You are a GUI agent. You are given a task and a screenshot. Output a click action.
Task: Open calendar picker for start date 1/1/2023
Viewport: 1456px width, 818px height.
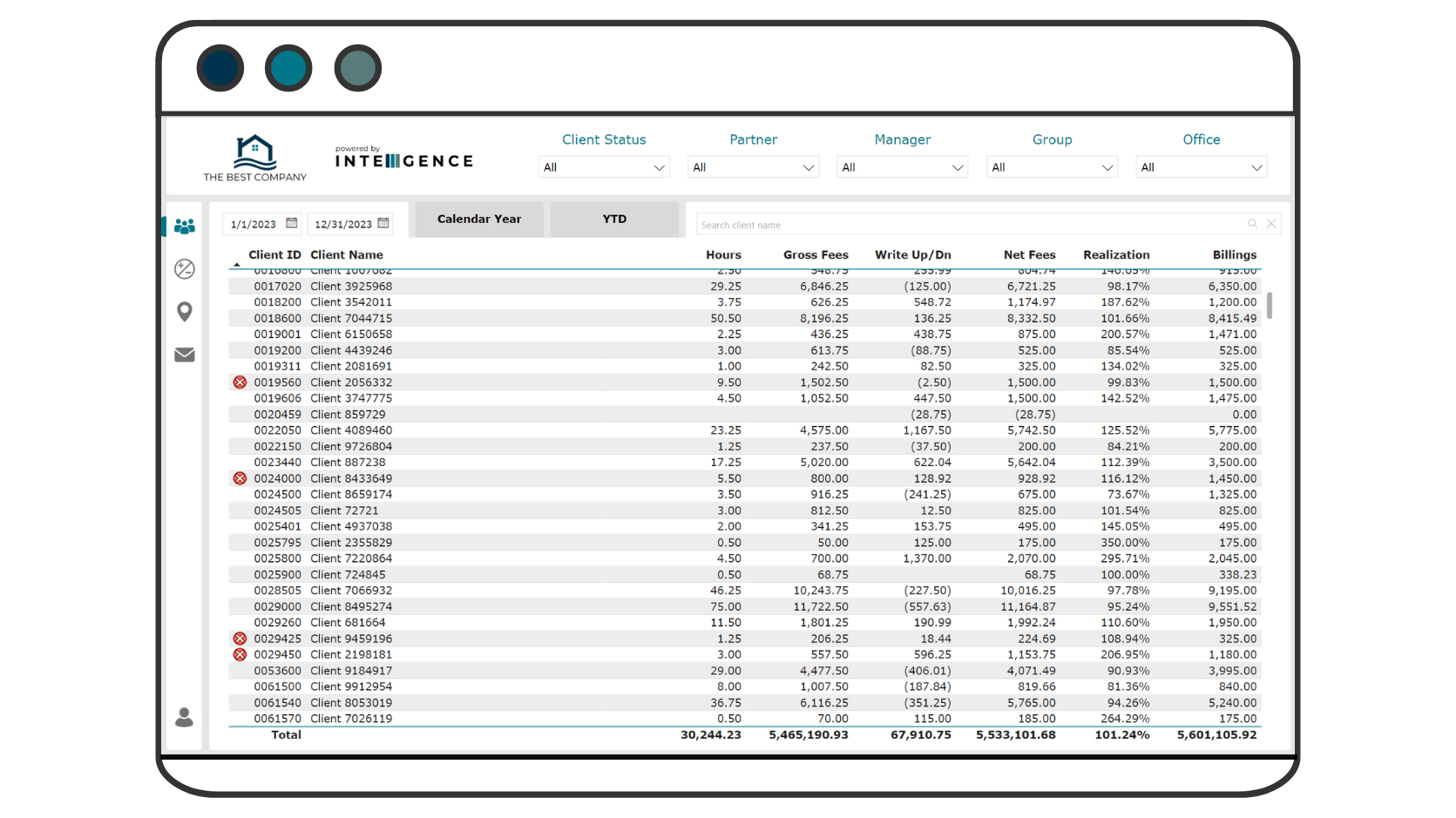tap(292, 224)
